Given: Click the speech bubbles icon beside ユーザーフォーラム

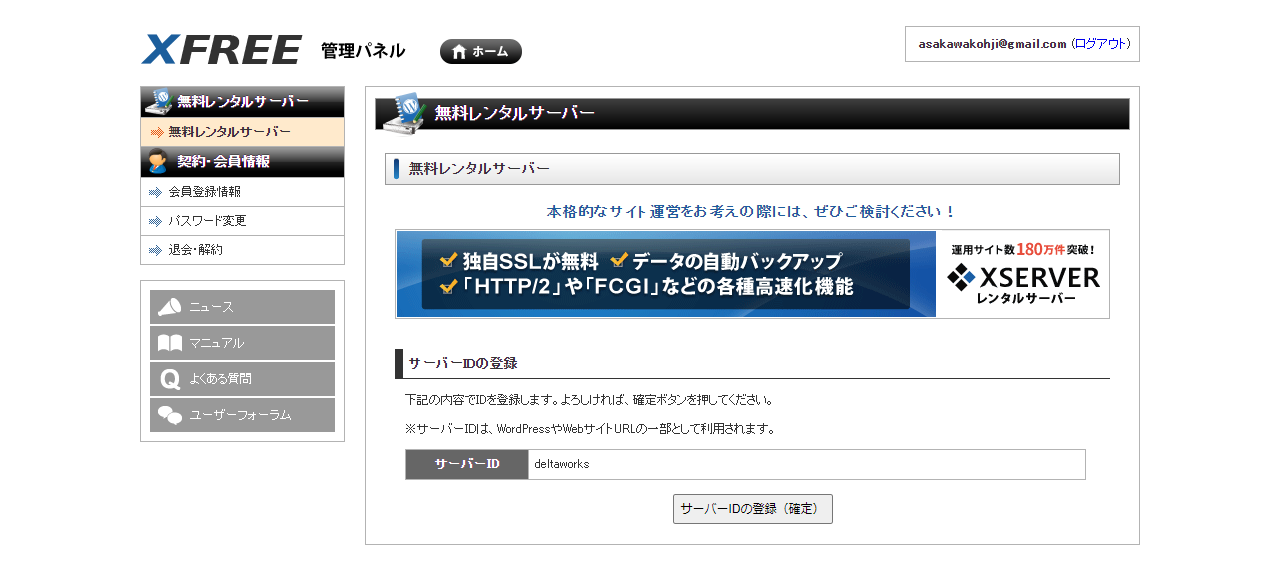Looking at the screenshot, I should coord(170,415).
